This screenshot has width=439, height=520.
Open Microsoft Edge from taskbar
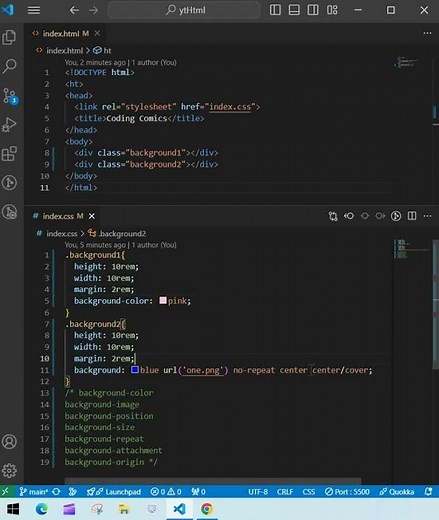tap(41, 509)
